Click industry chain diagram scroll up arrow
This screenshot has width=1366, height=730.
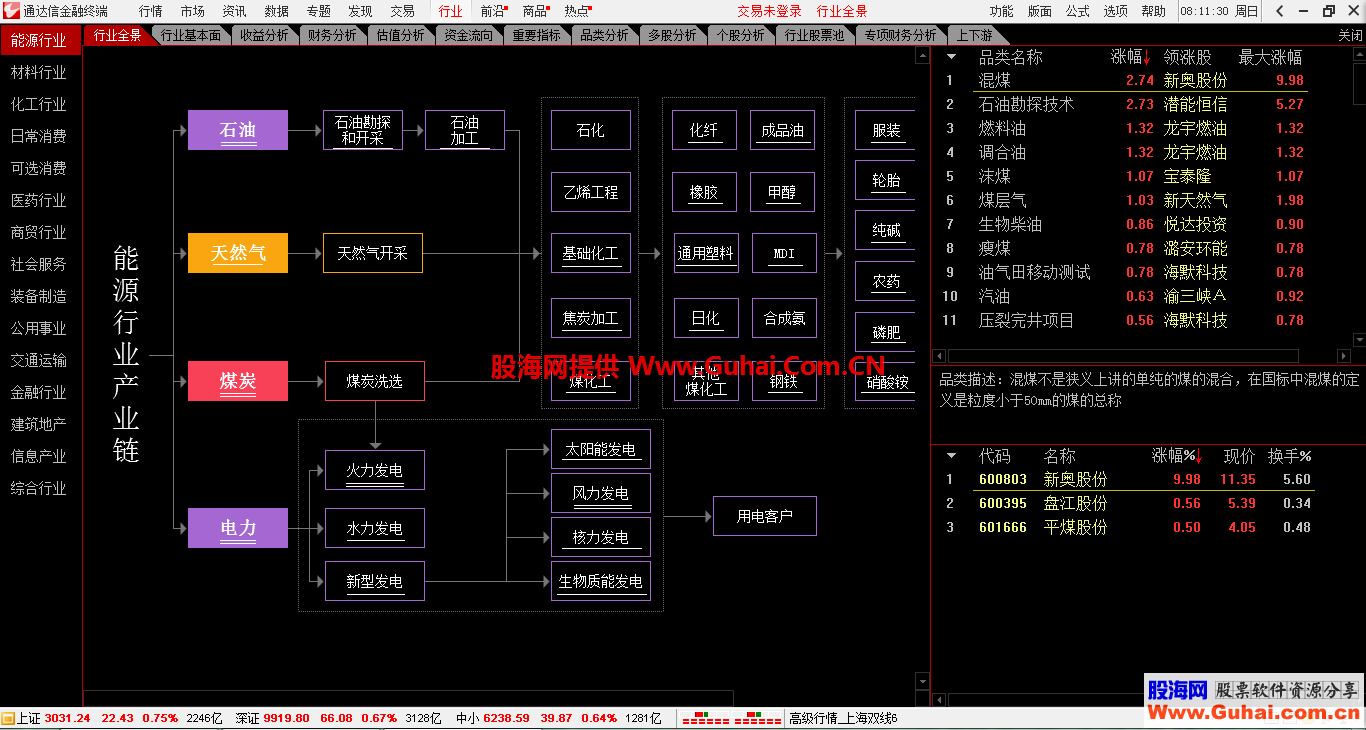click(922, 56)
